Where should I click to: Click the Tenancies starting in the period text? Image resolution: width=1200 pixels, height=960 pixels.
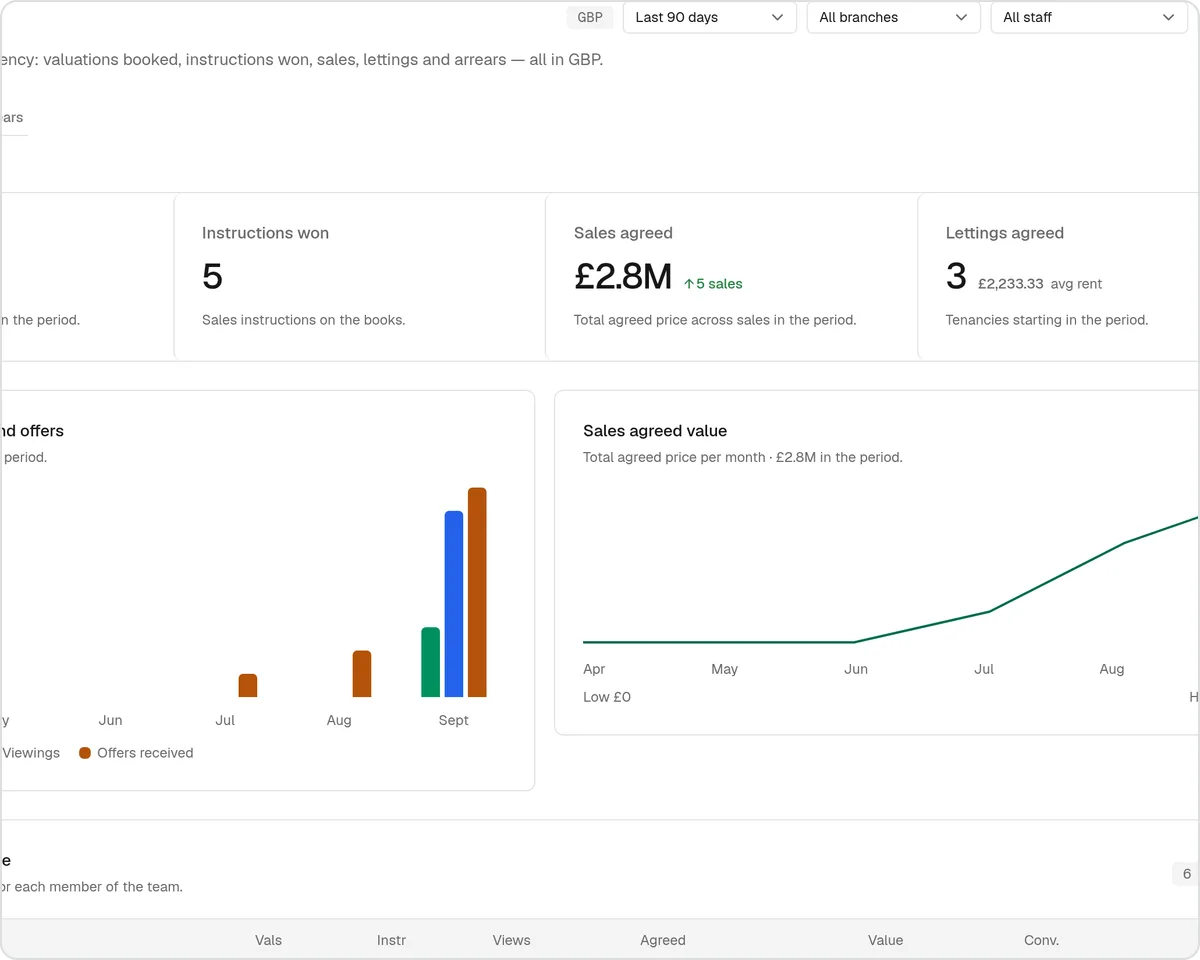point(1047,320)
